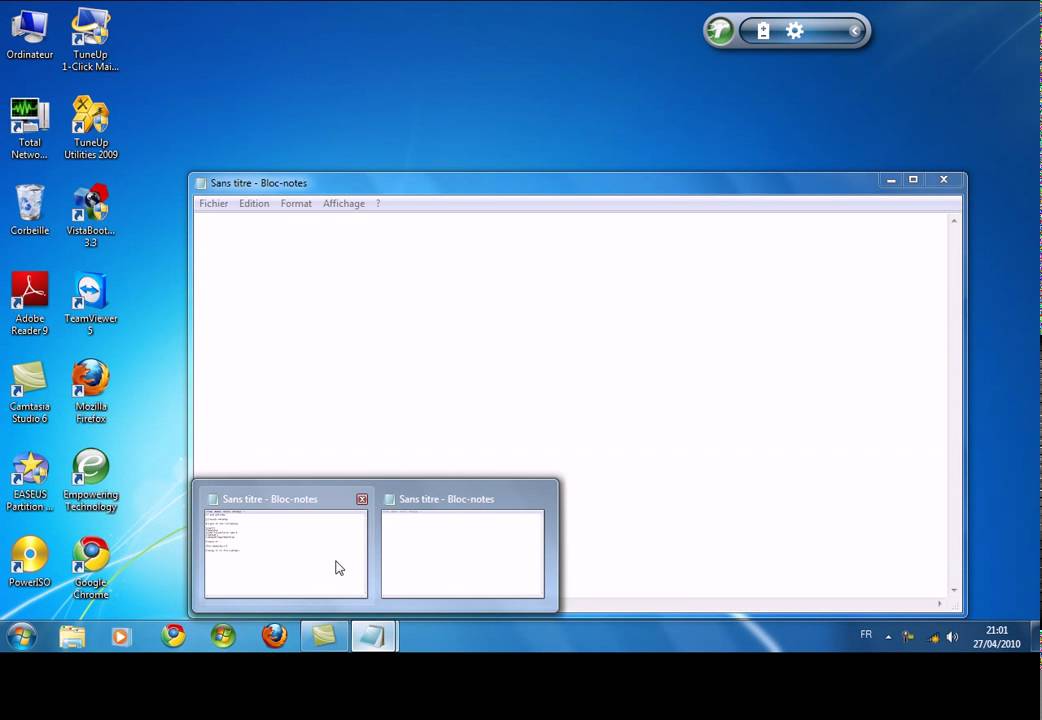This screenshot has width=1042, height=720.
Task: Open the Affichage menu
Action: 344,203
